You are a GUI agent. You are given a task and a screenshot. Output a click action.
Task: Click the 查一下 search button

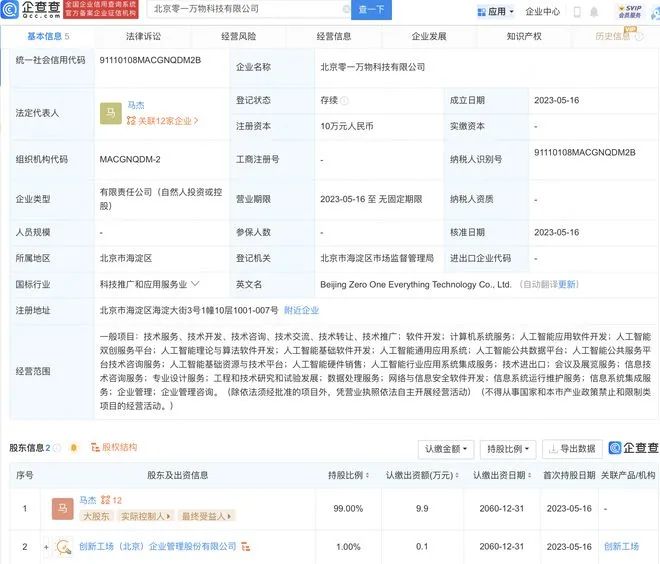tap(371, 9)
